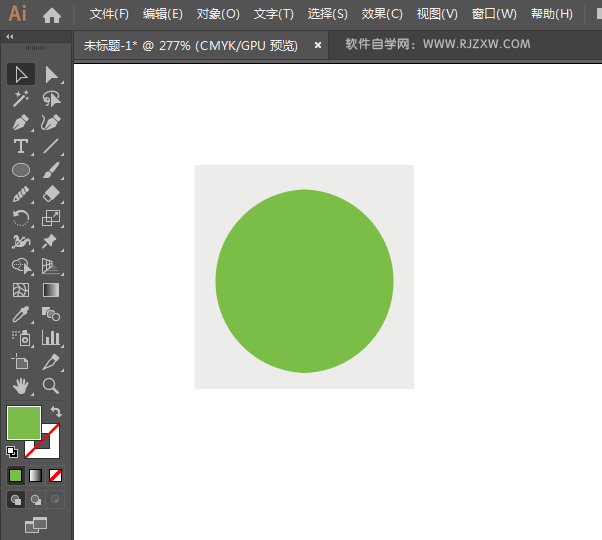Open the 文件(F) menu

point(109,14)
